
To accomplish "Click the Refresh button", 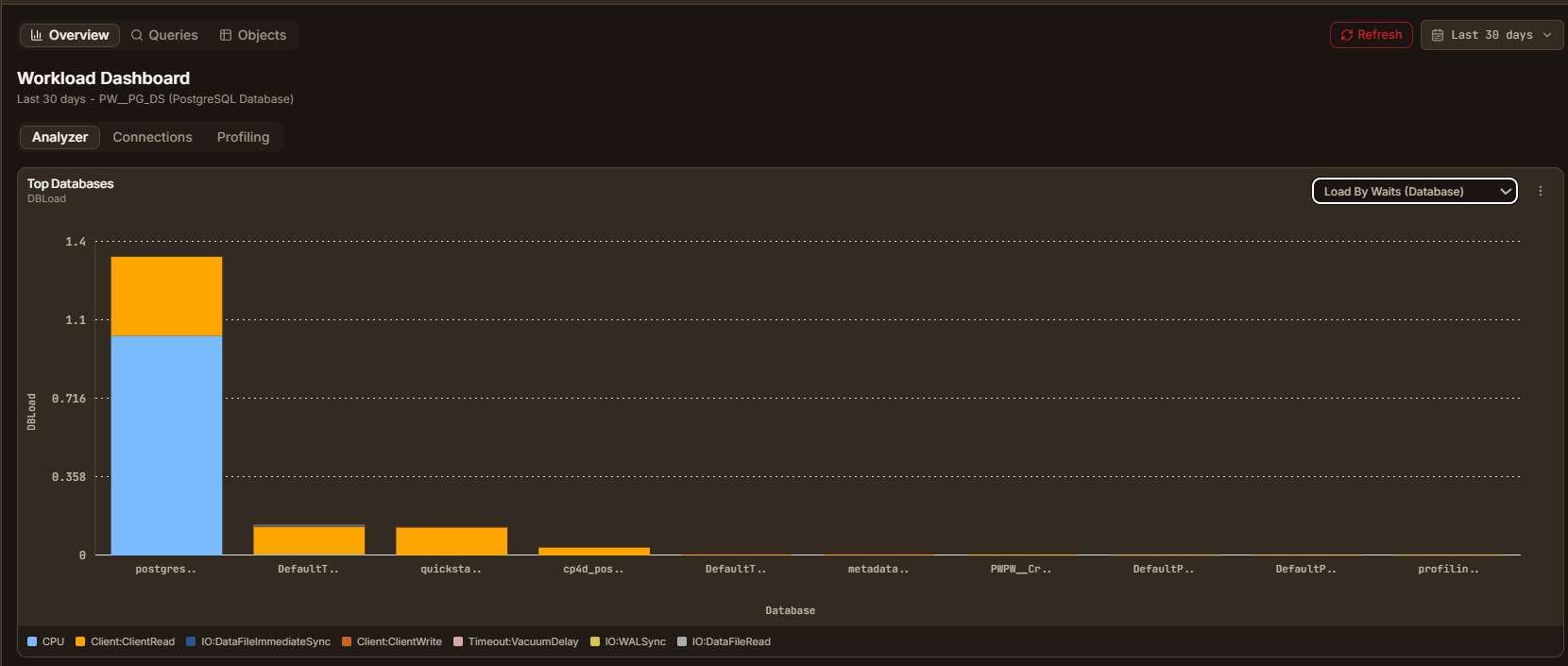I will 1372,35.
